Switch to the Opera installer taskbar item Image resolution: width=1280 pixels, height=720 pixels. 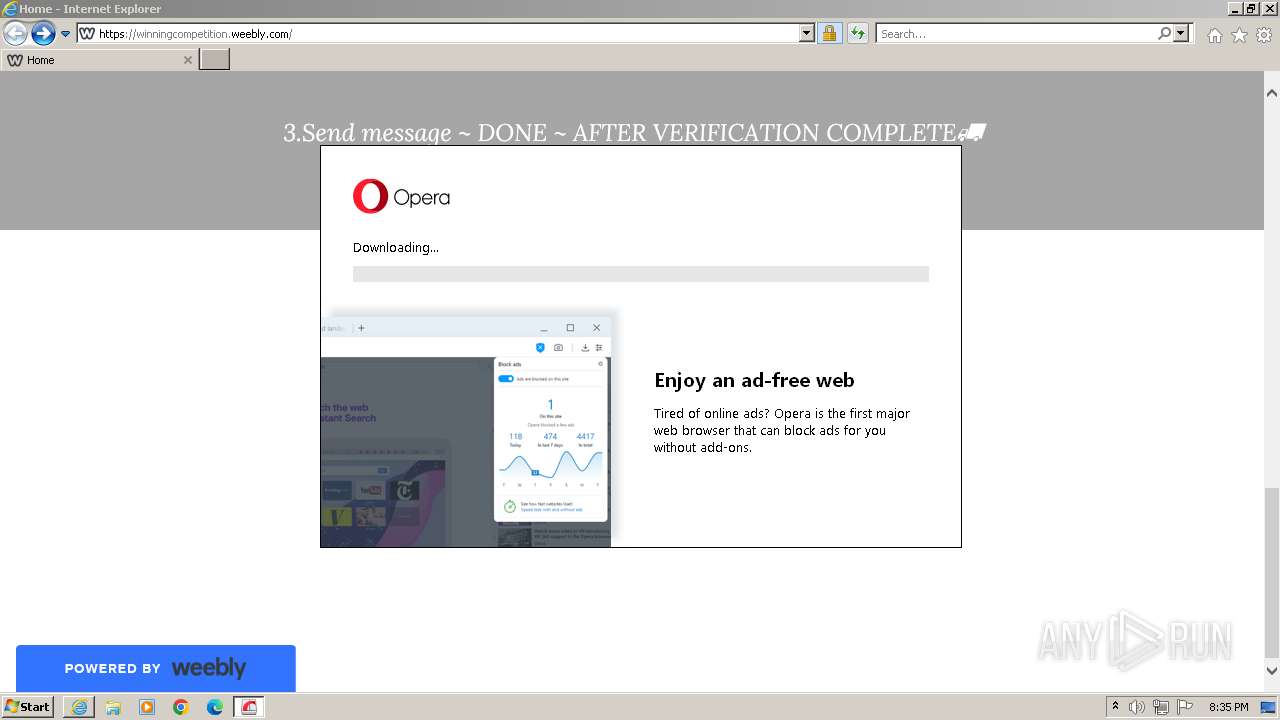(x=249, y=707)
